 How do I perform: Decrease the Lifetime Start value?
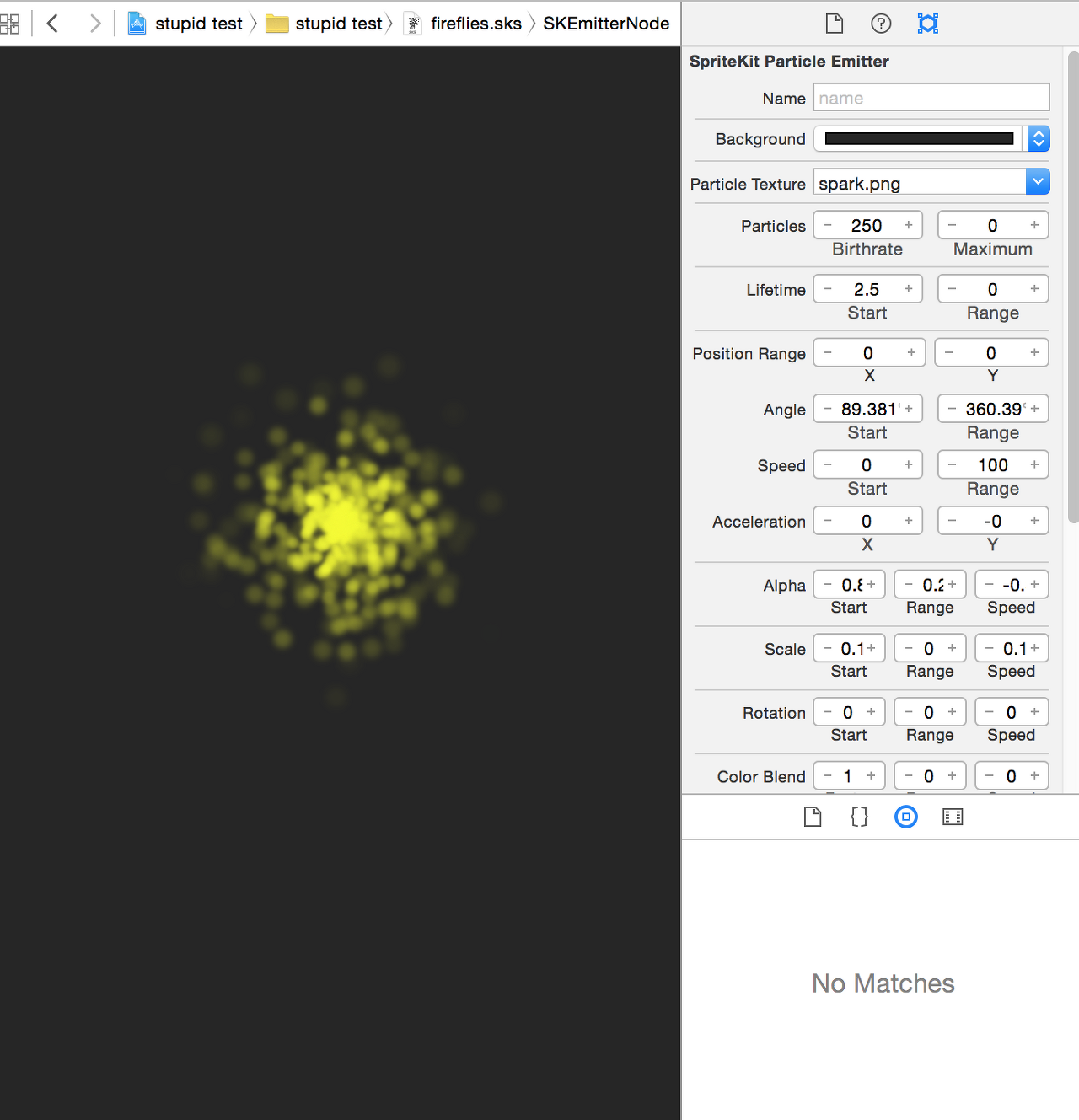828,289
